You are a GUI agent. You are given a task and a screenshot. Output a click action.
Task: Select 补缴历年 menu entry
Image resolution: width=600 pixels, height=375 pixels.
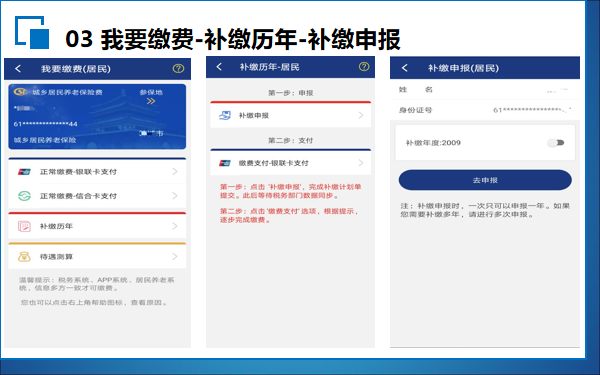pyautogui.click(x=97, y=226)
